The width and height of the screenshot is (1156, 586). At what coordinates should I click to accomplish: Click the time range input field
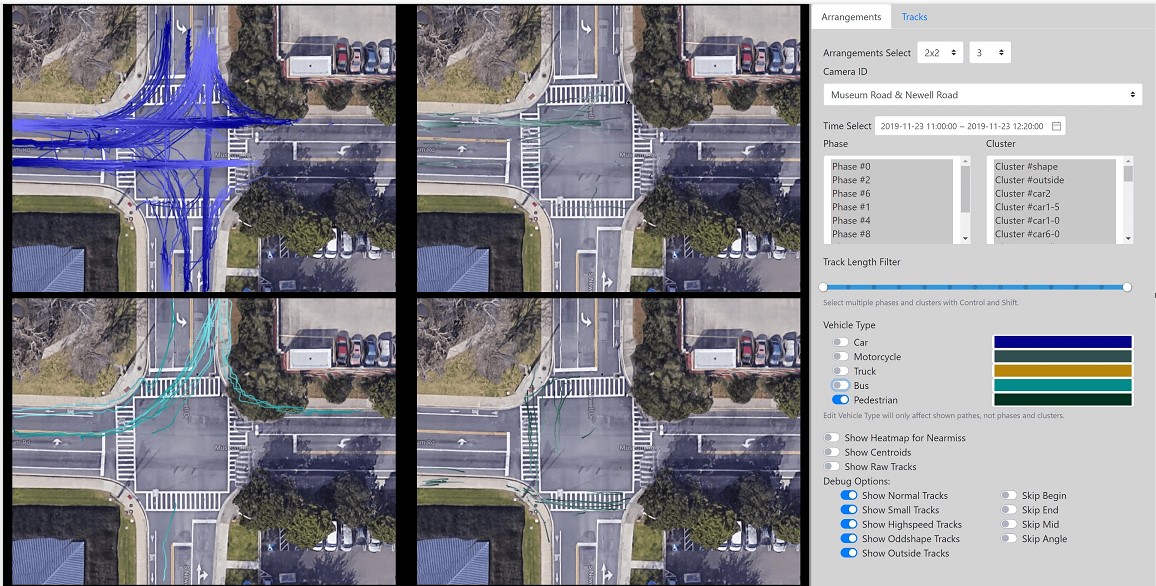(961, 126)
